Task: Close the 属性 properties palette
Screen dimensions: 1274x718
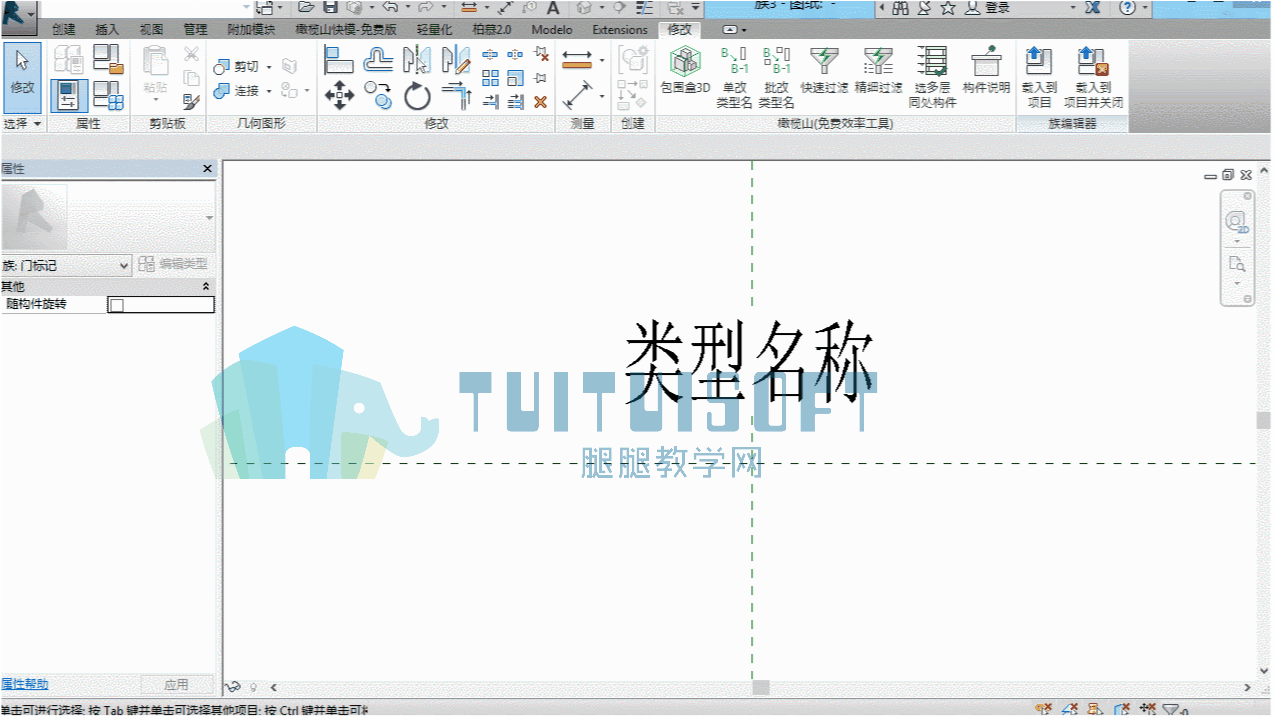Action: click(207, 169)
